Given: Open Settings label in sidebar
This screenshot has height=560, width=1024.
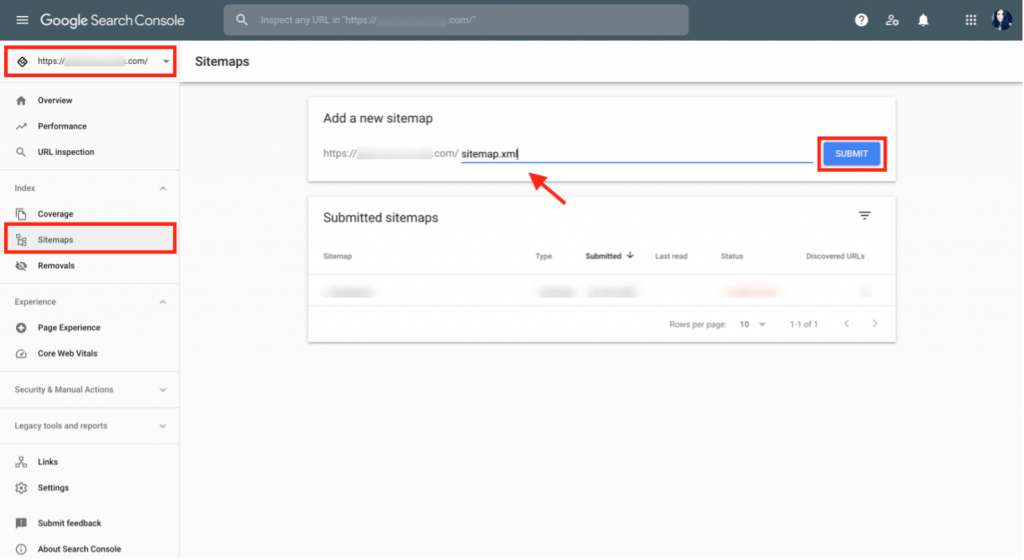Looking at the screenshot, I should coord(53,488).
